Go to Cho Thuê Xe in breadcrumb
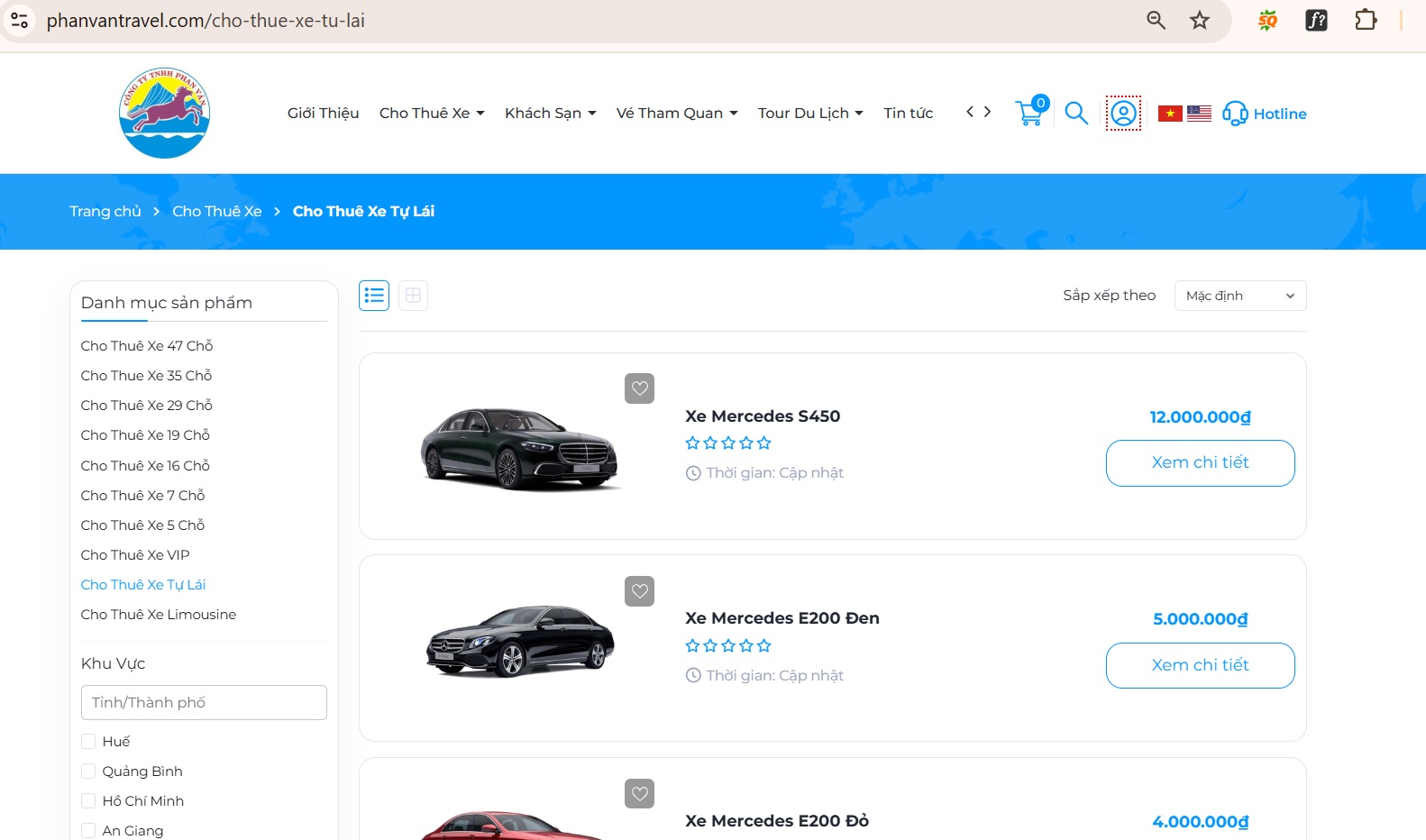Screen dimensions: 1426x840 pyautogui.click(x=217, y=211)
